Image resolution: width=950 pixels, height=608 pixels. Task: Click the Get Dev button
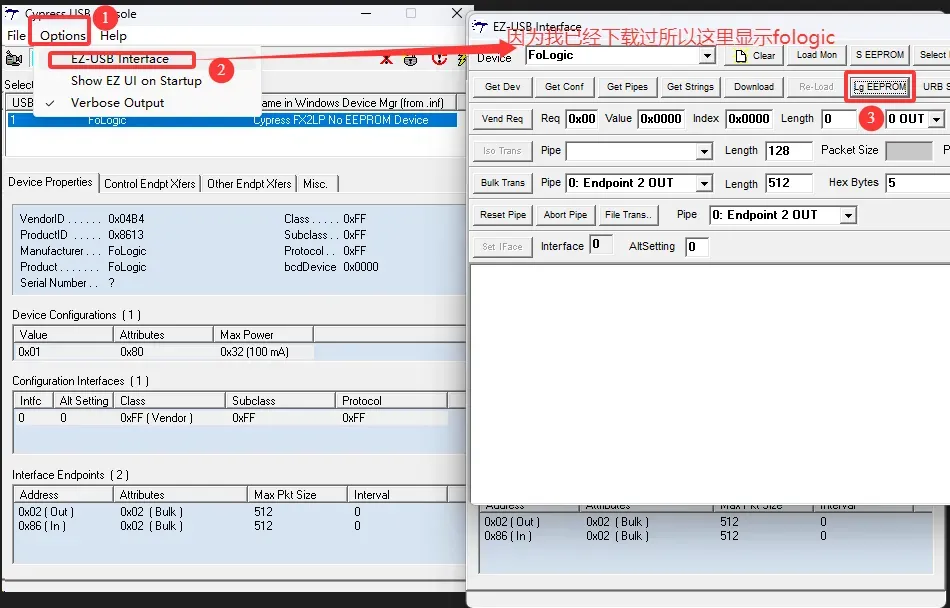tap(502, 87)
